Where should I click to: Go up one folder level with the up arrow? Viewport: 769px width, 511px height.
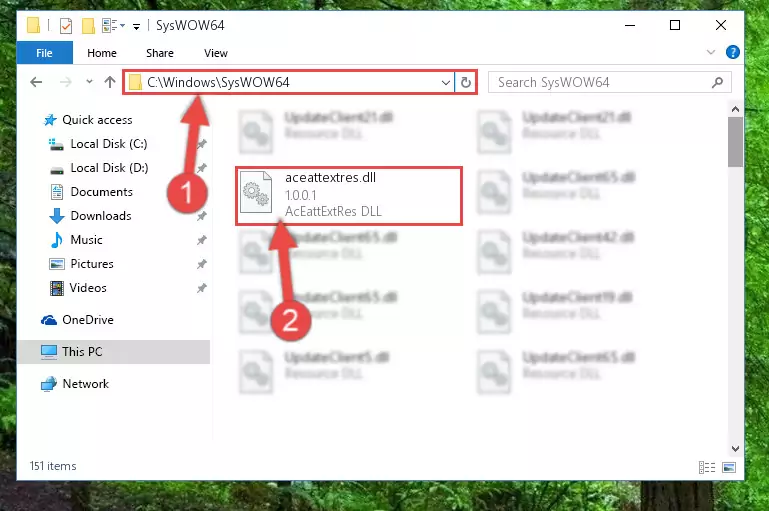click(x=110, y=82)
